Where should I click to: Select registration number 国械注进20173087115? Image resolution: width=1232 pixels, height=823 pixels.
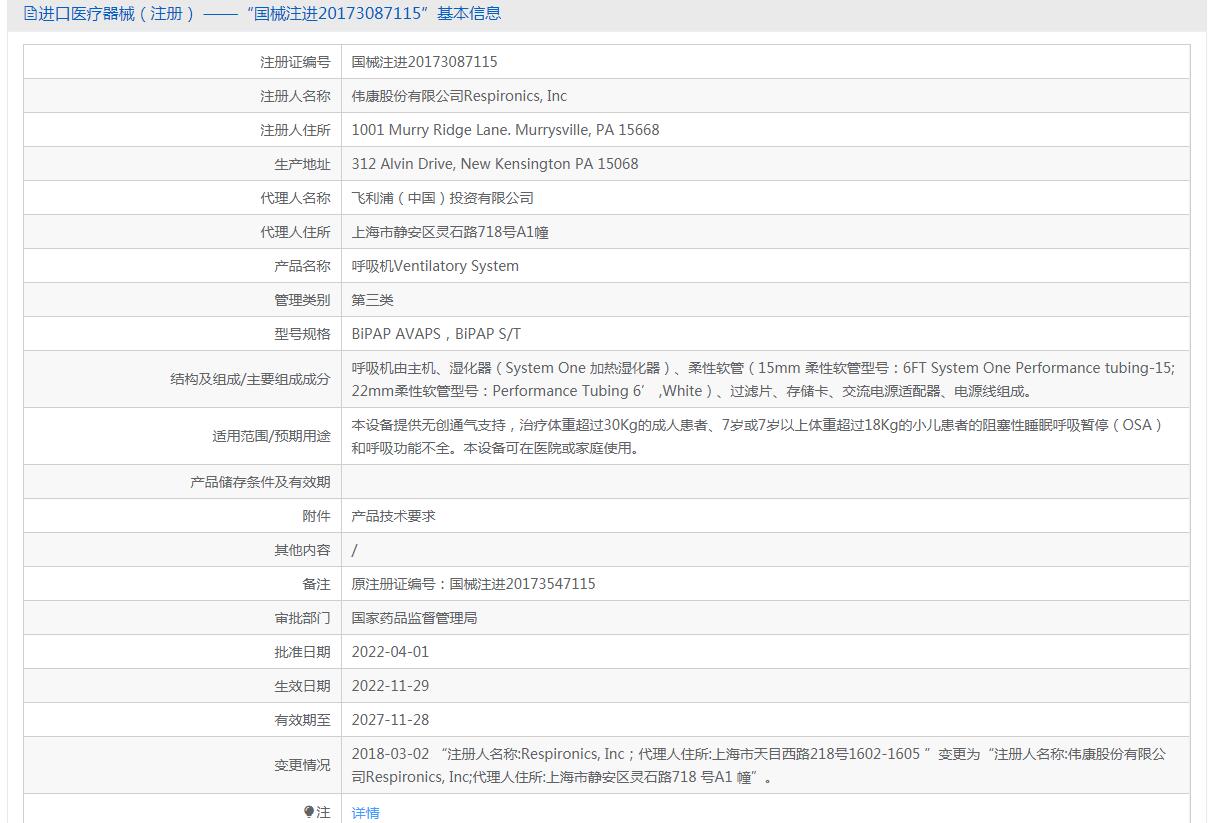pos(425,62)
